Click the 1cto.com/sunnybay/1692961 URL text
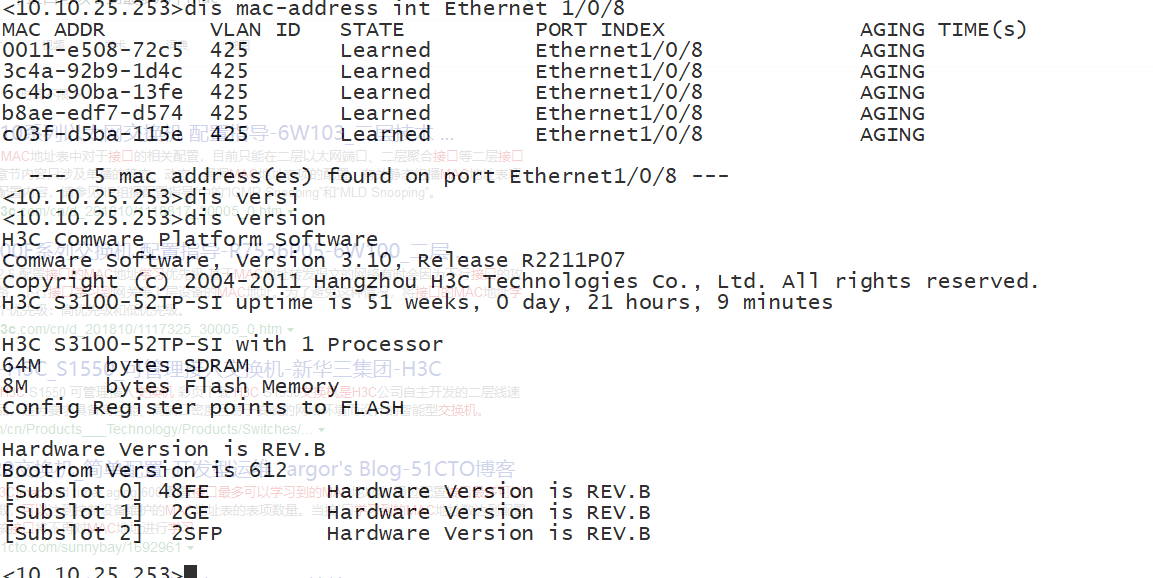This screenshot has width=1153, height=578. pyautogui.click(x=92, y=547)
